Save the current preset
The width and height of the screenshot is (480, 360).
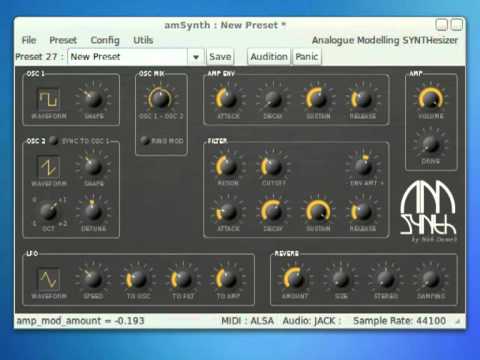coord(220,57)
